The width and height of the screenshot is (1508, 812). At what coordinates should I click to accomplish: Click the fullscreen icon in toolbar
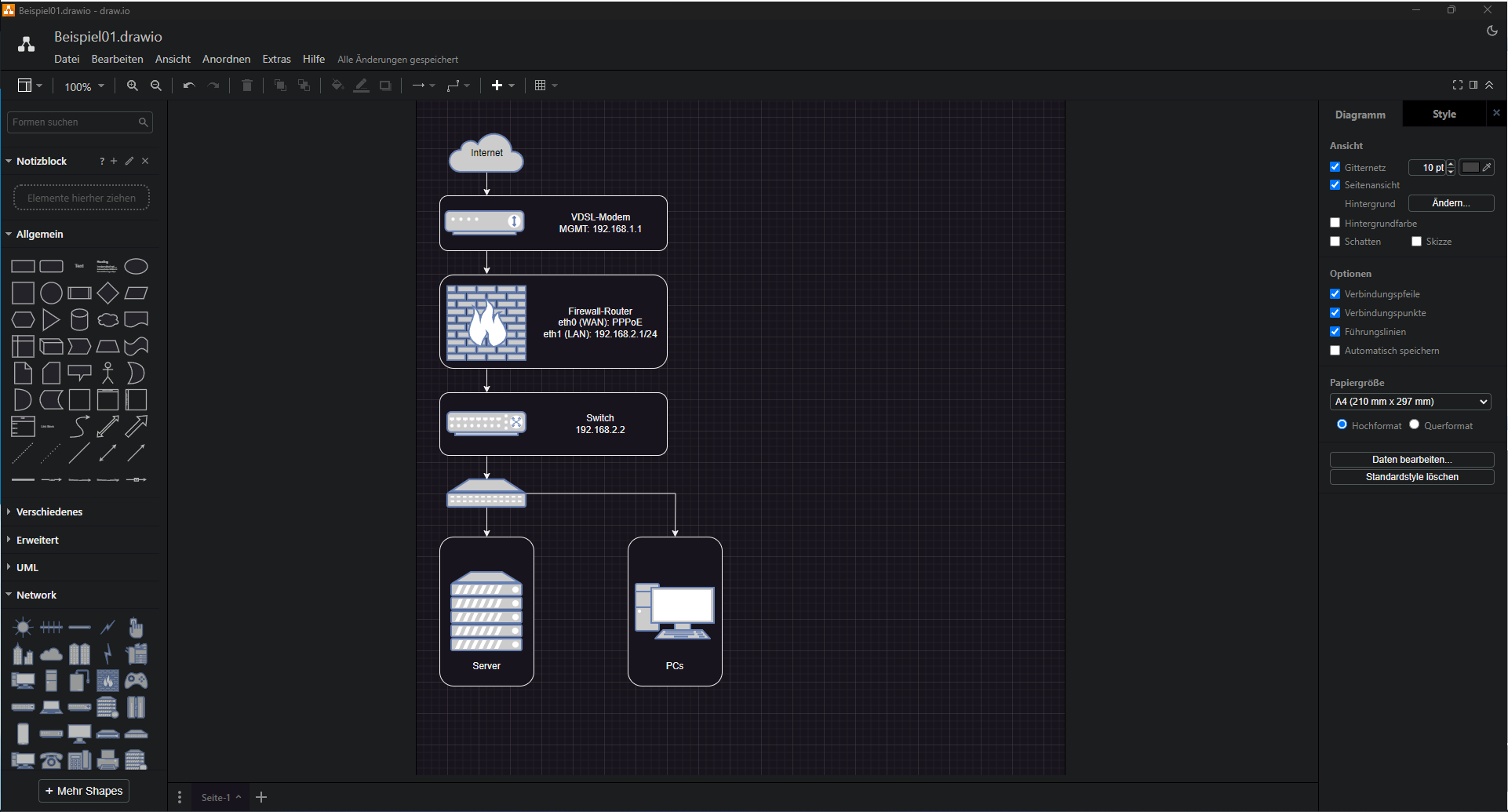tap(1457, 85)
